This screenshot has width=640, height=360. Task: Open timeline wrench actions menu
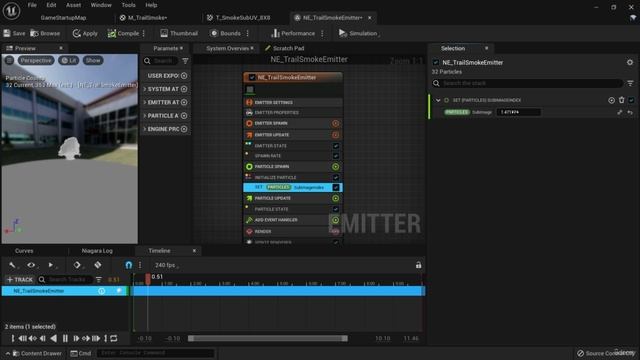click(x=13, y=265)
